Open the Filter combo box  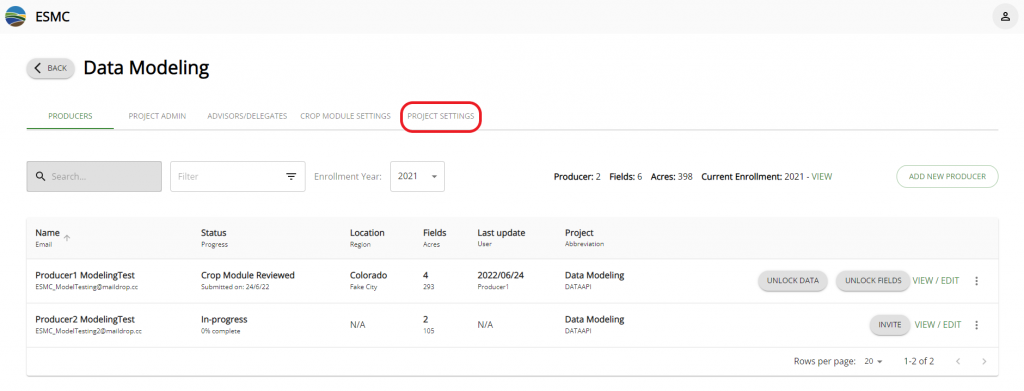tap(238, 176)
